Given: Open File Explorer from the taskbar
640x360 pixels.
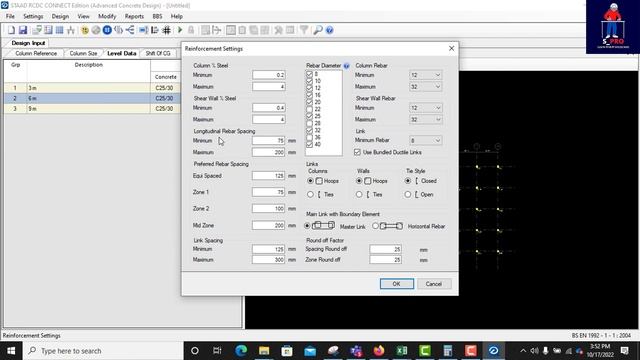Looking at the screenshot, I should [x=264, y=351].
